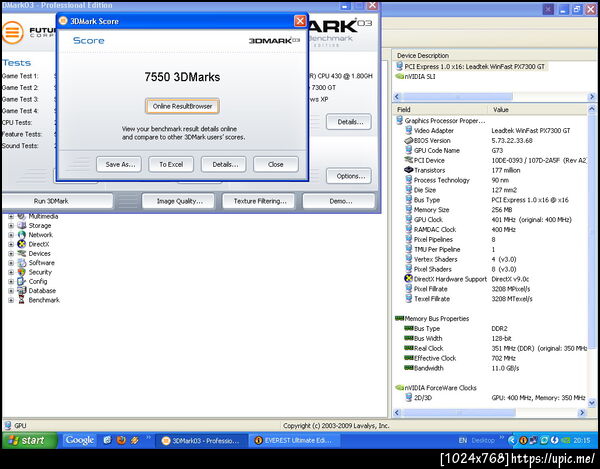Open Texture Filtering... in 3DMark03
Screen dimensions: 600x469
pos(259,201)
